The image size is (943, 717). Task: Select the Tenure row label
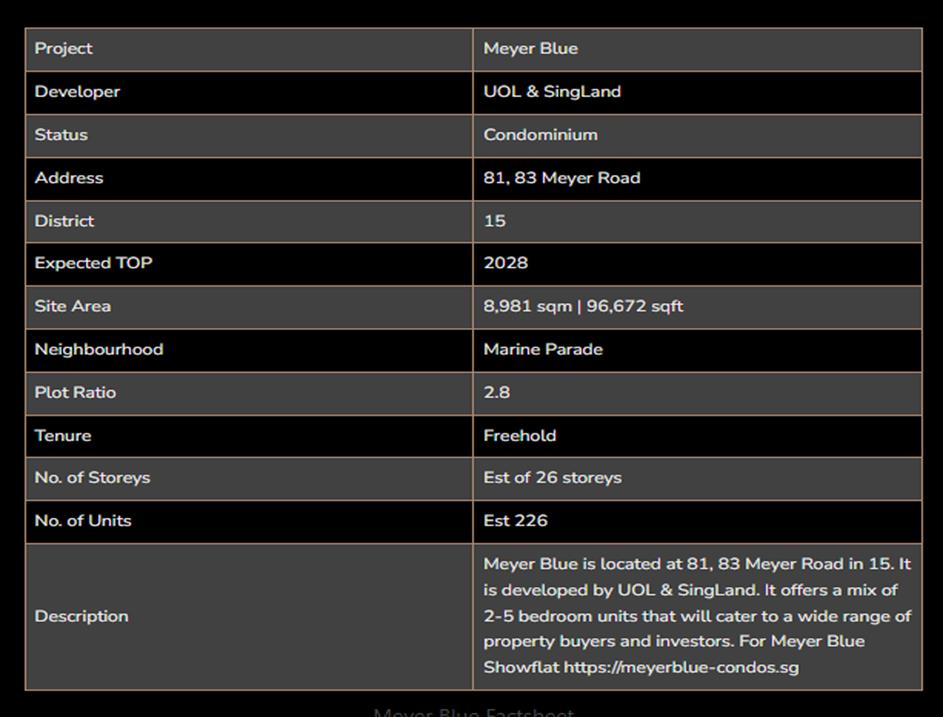[x=63, y=435]
